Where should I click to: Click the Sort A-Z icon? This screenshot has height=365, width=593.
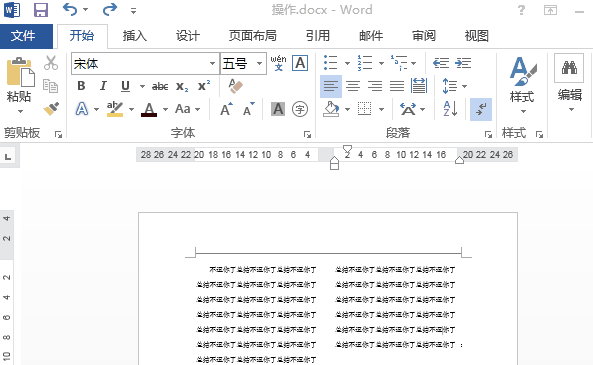point(450,109)
